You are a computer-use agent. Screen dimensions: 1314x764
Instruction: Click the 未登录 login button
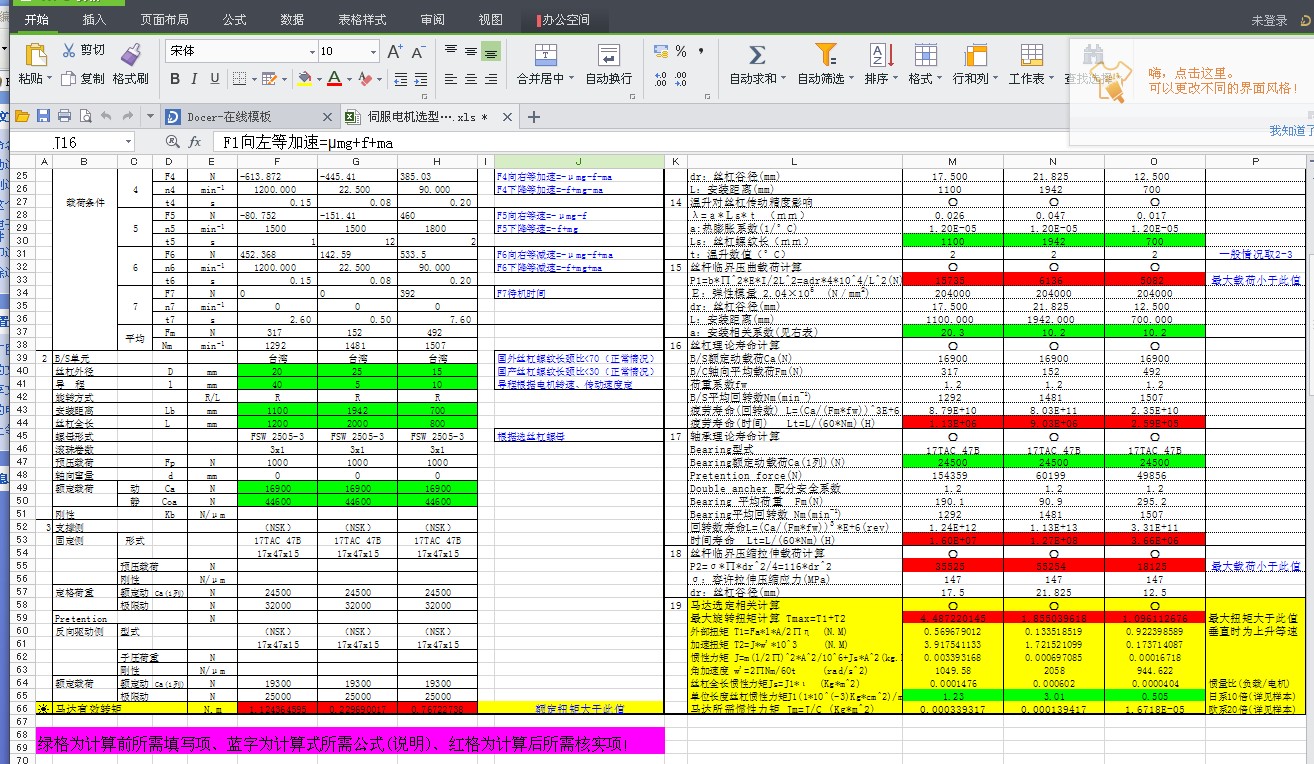pyautogui.click(x=1269, y=20)
